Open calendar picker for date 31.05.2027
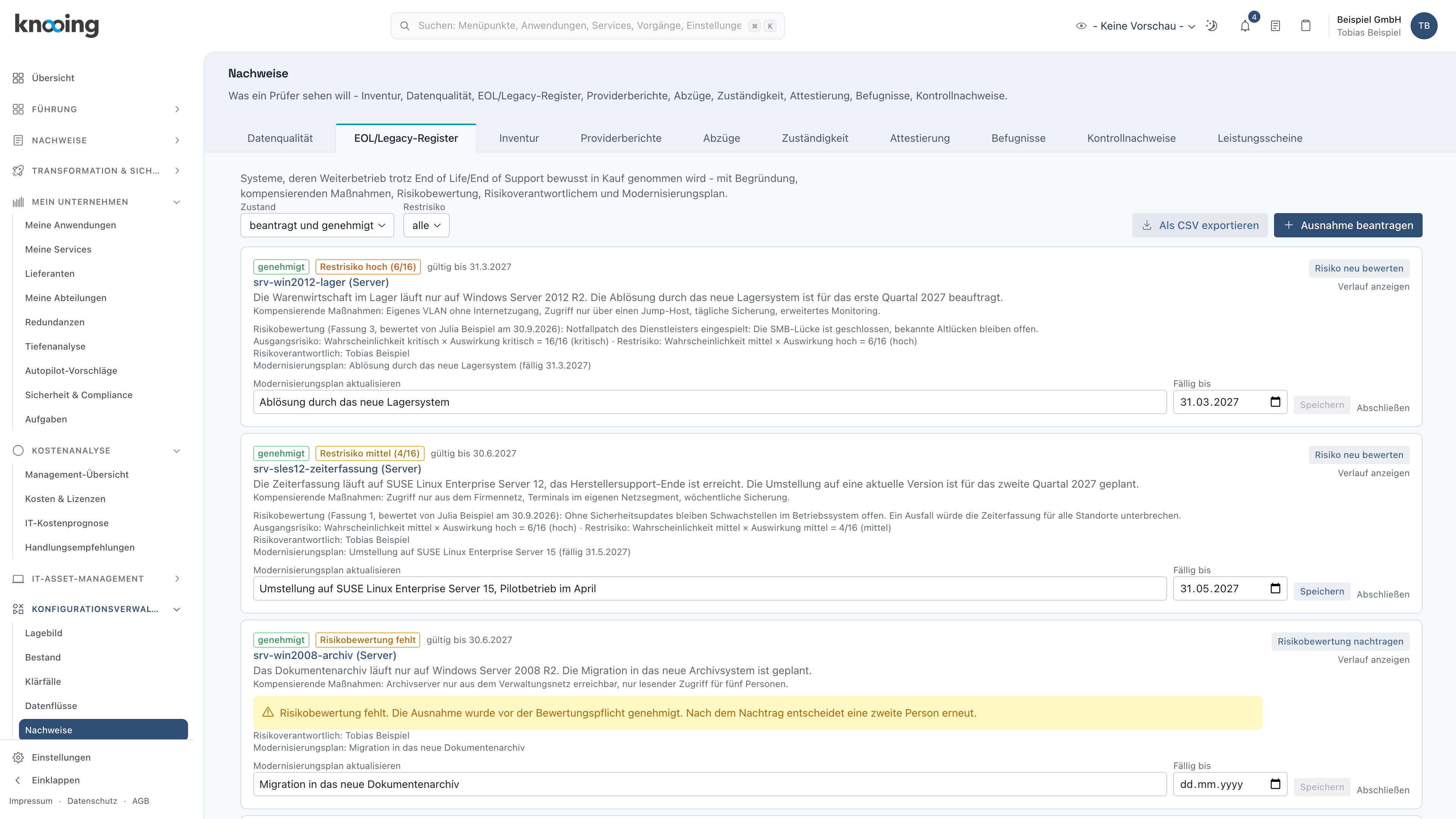The width and height of the screenshot is (1456, 819). (1275, 588)
